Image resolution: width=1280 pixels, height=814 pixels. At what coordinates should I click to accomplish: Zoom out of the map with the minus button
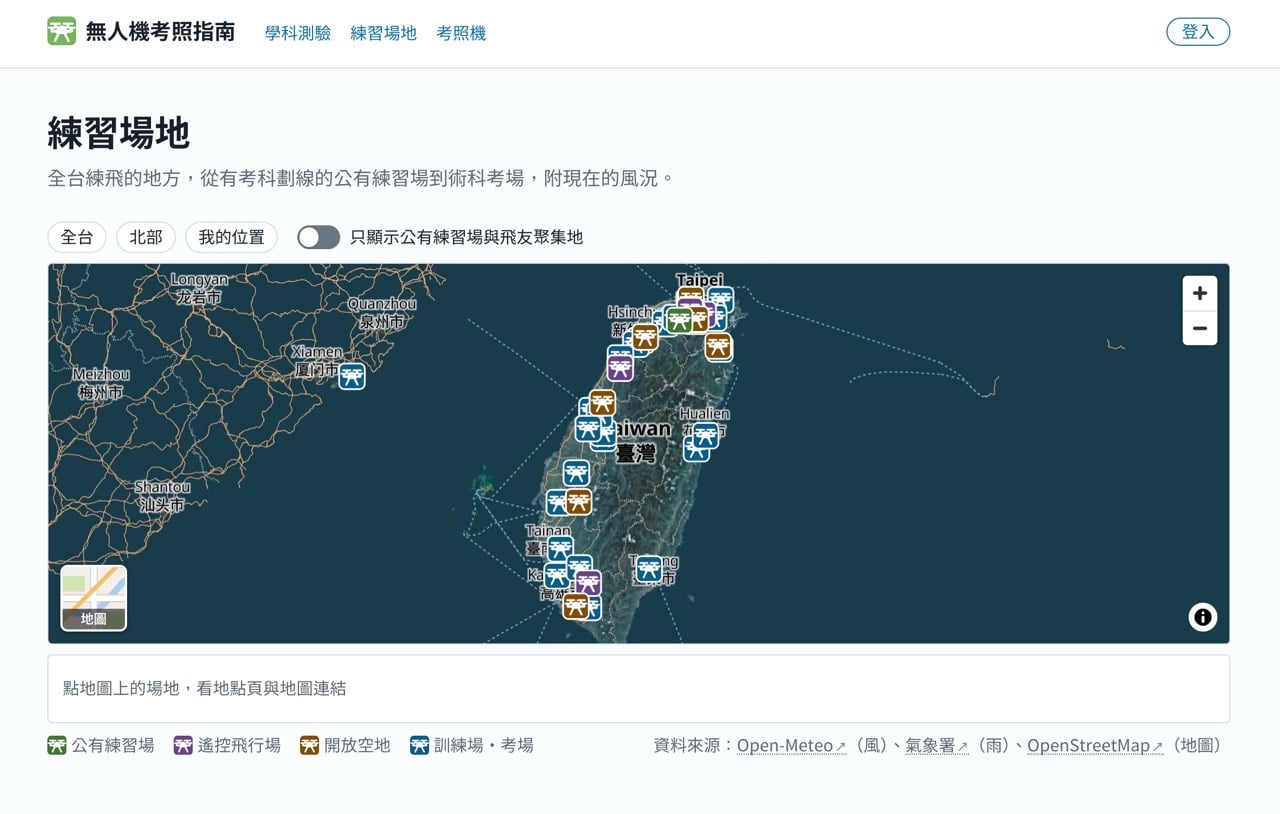tap(1200, 328)
